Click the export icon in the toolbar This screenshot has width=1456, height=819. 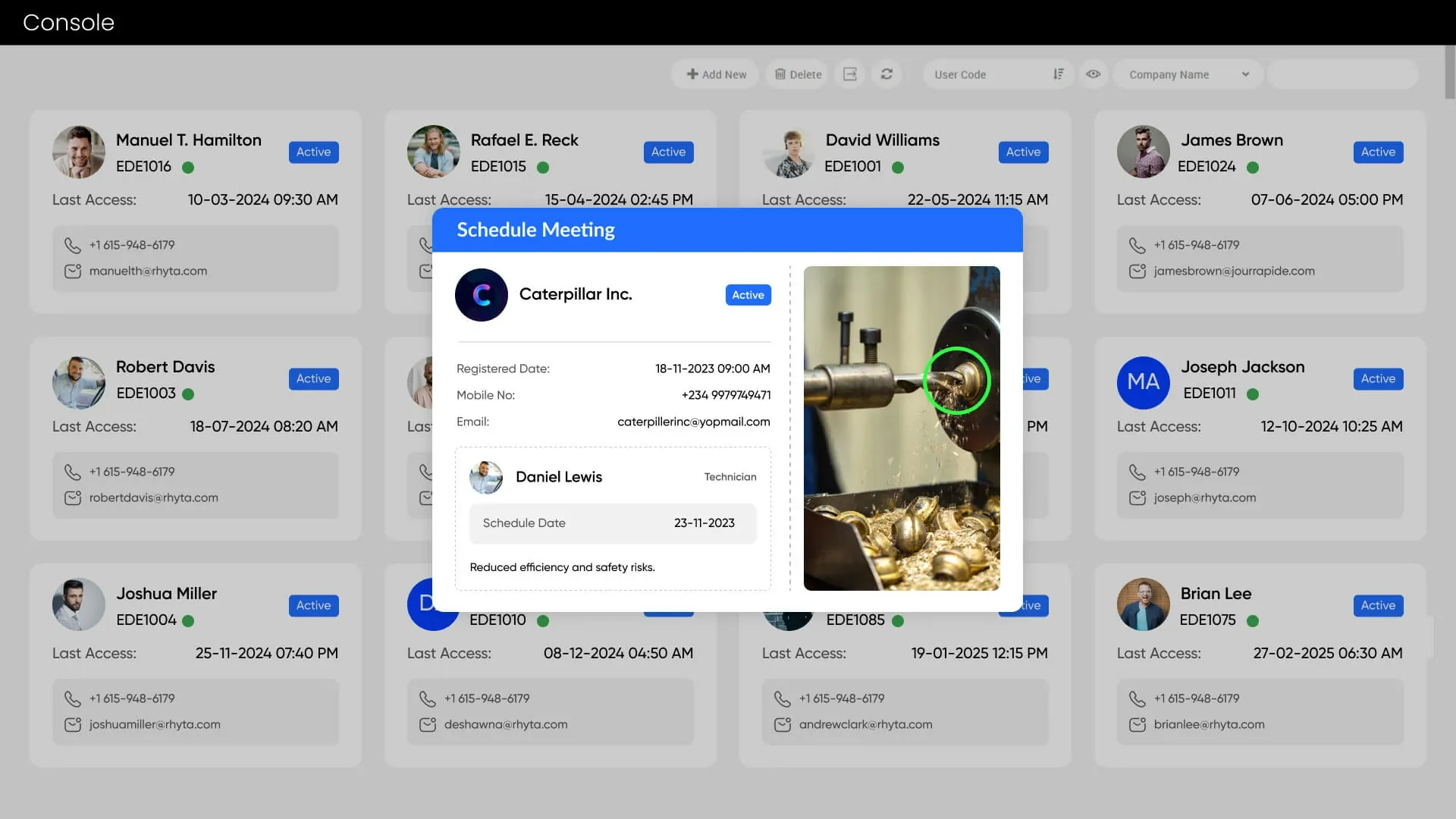(x=849, y=74)
